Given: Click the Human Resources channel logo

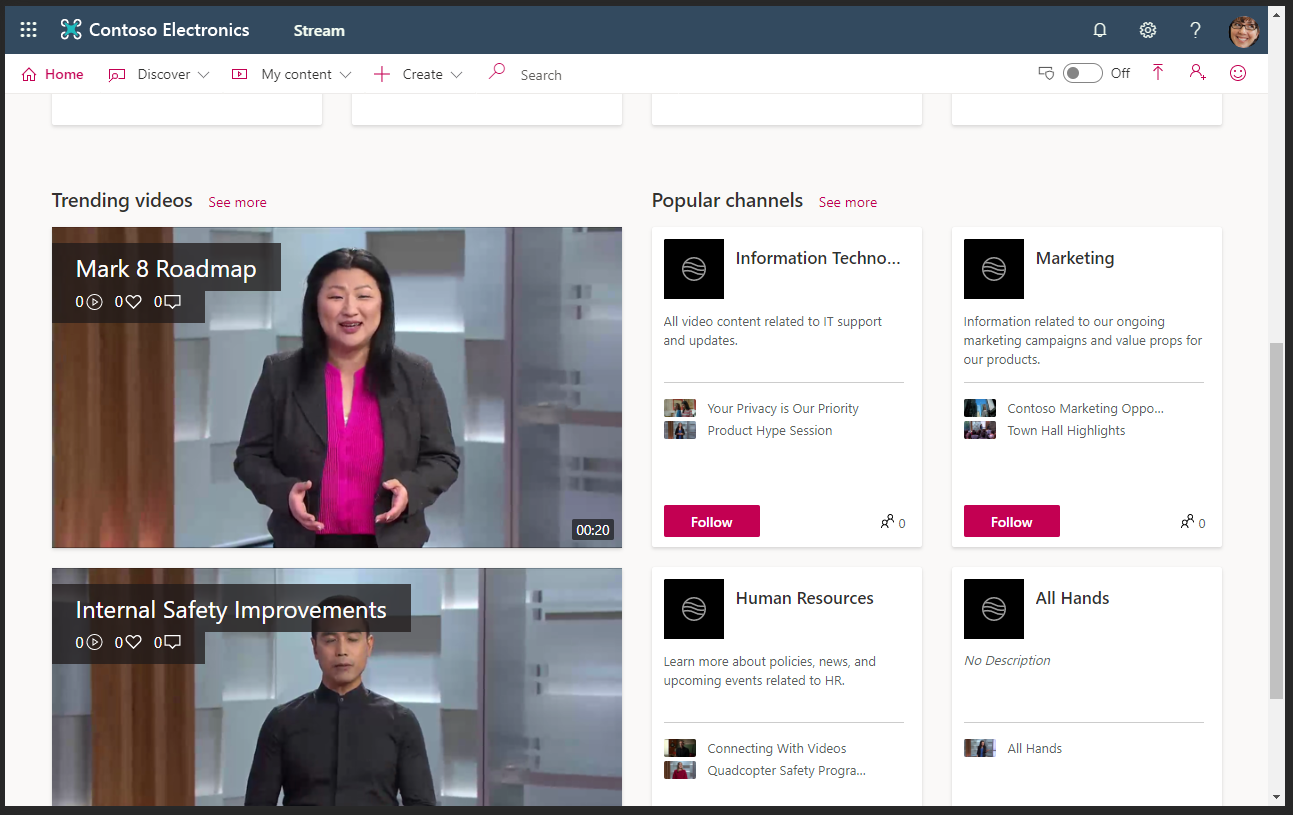Looking at the screenshot, I should (694, 609).
